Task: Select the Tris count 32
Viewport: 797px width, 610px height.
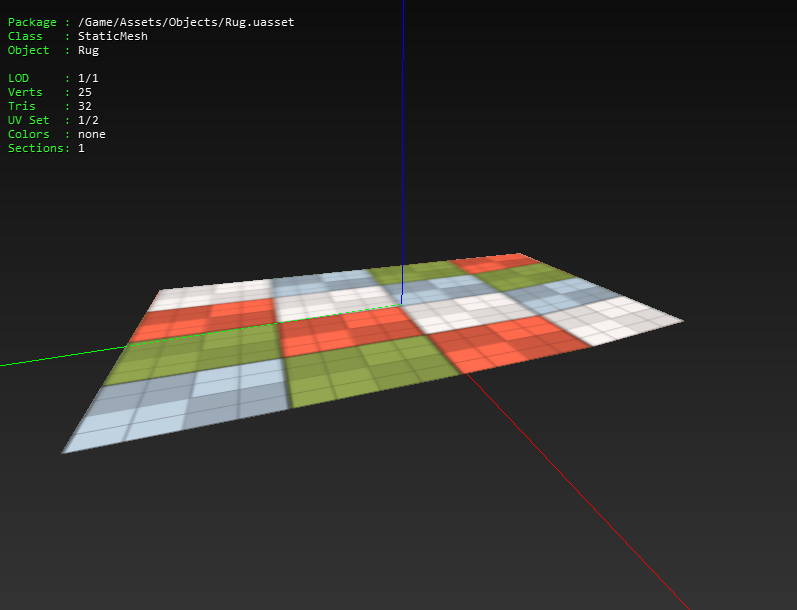Action: [x=84, y=106]
